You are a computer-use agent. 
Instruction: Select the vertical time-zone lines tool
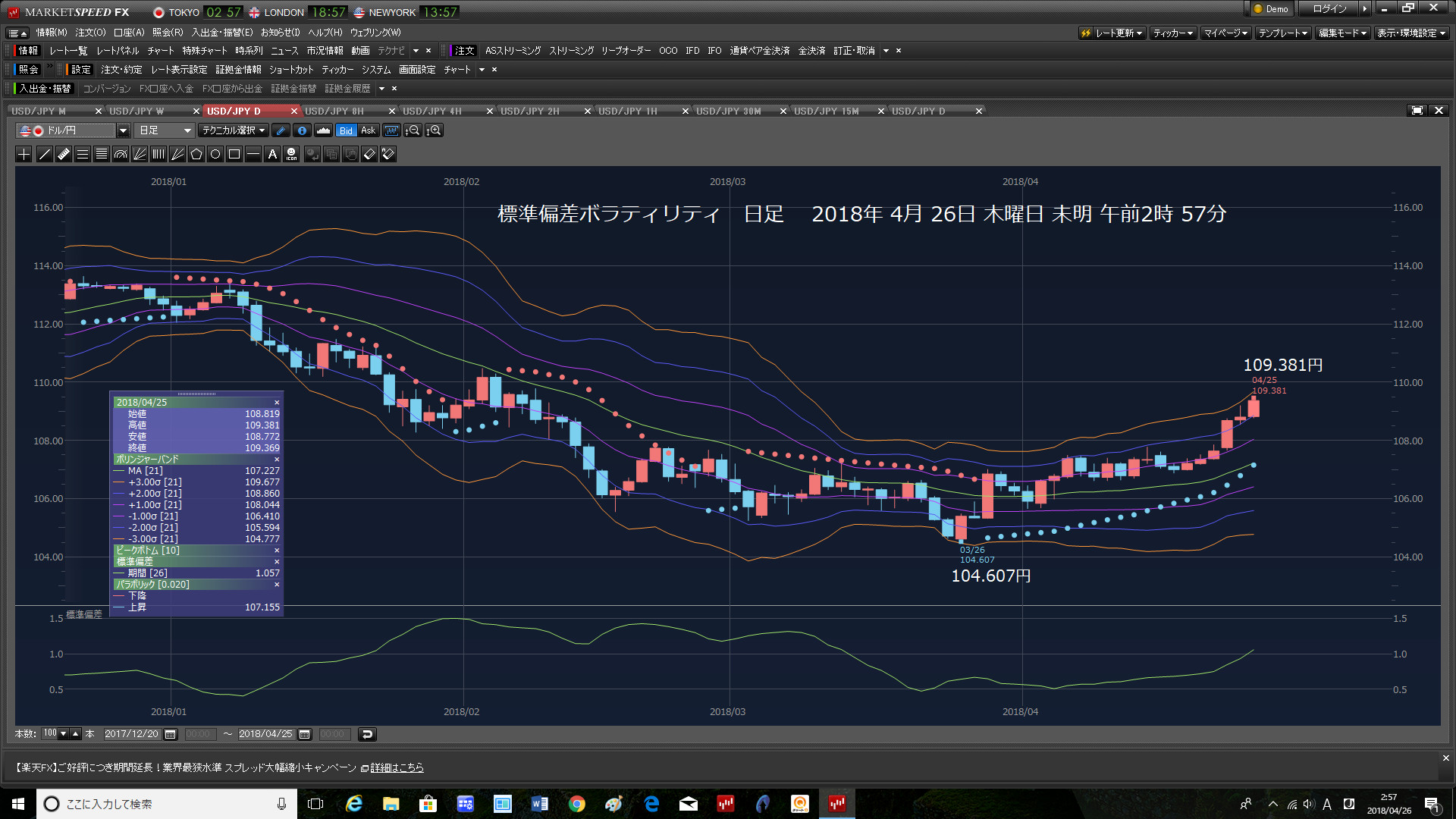pos(158,155)
